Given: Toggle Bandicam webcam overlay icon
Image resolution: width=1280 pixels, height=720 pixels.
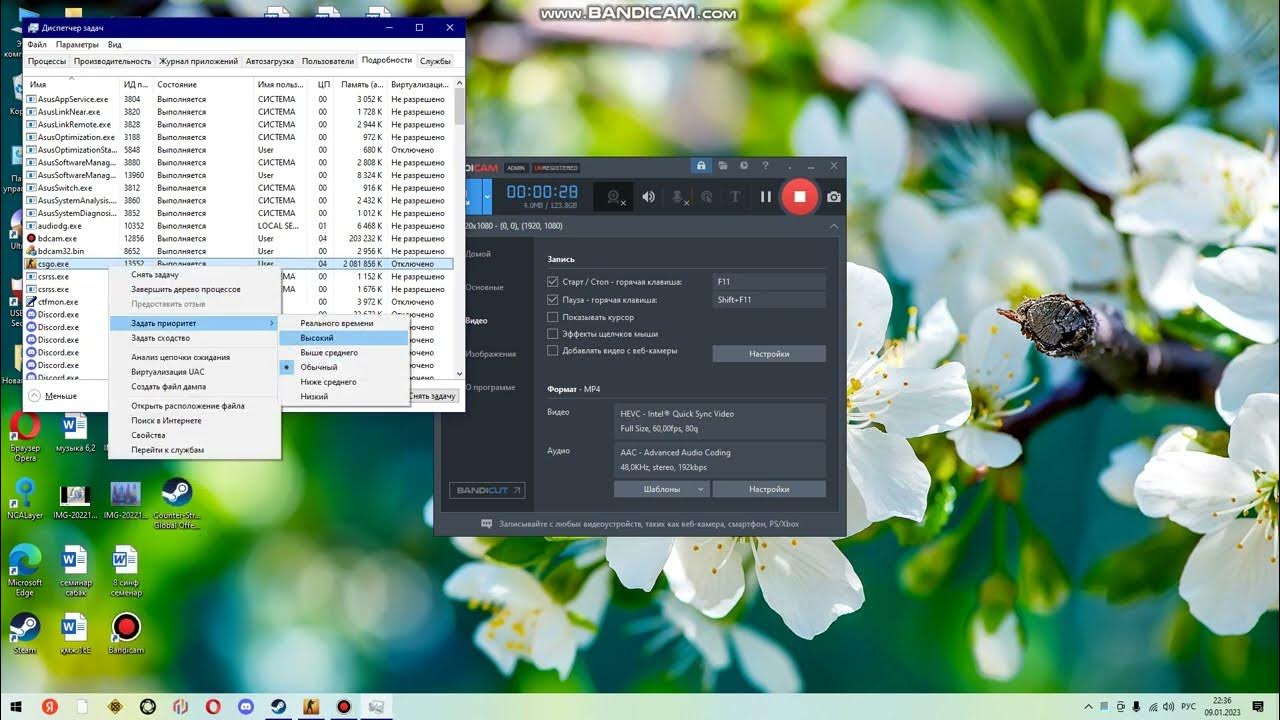Looking at the screenshot, I should (614, 197).
